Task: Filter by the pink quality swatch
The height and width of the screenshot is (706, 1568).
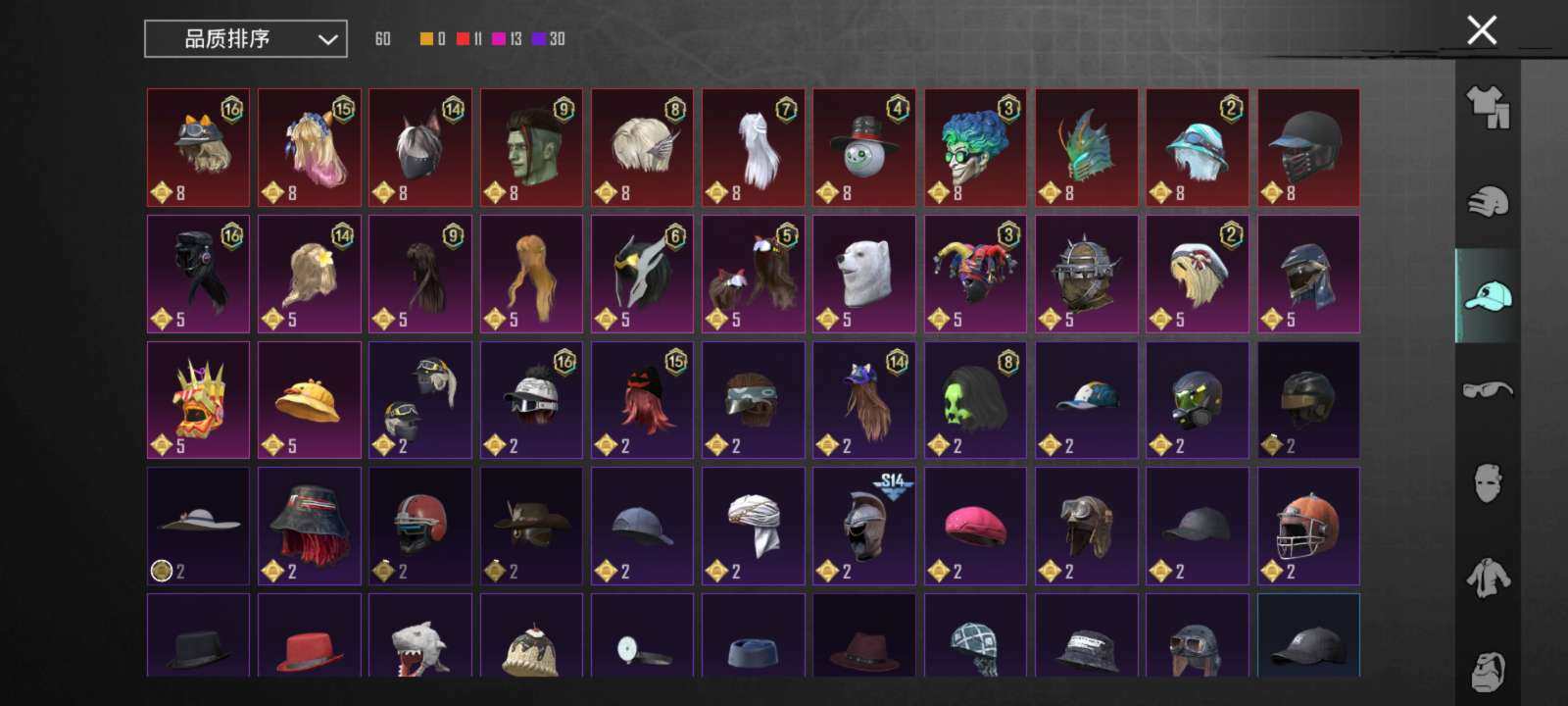Action: [507, 39]
